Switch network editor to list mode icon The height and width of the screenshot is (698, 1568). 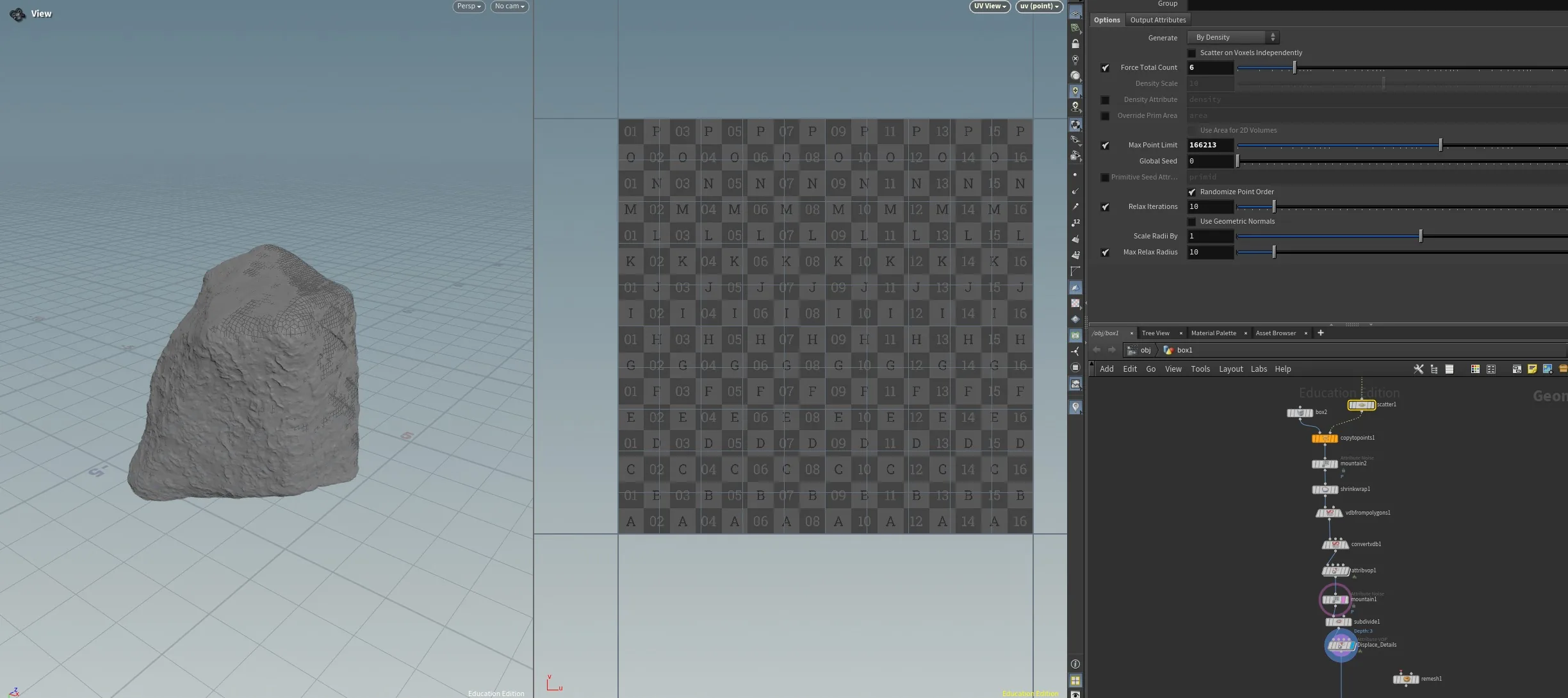(1450, 369)
